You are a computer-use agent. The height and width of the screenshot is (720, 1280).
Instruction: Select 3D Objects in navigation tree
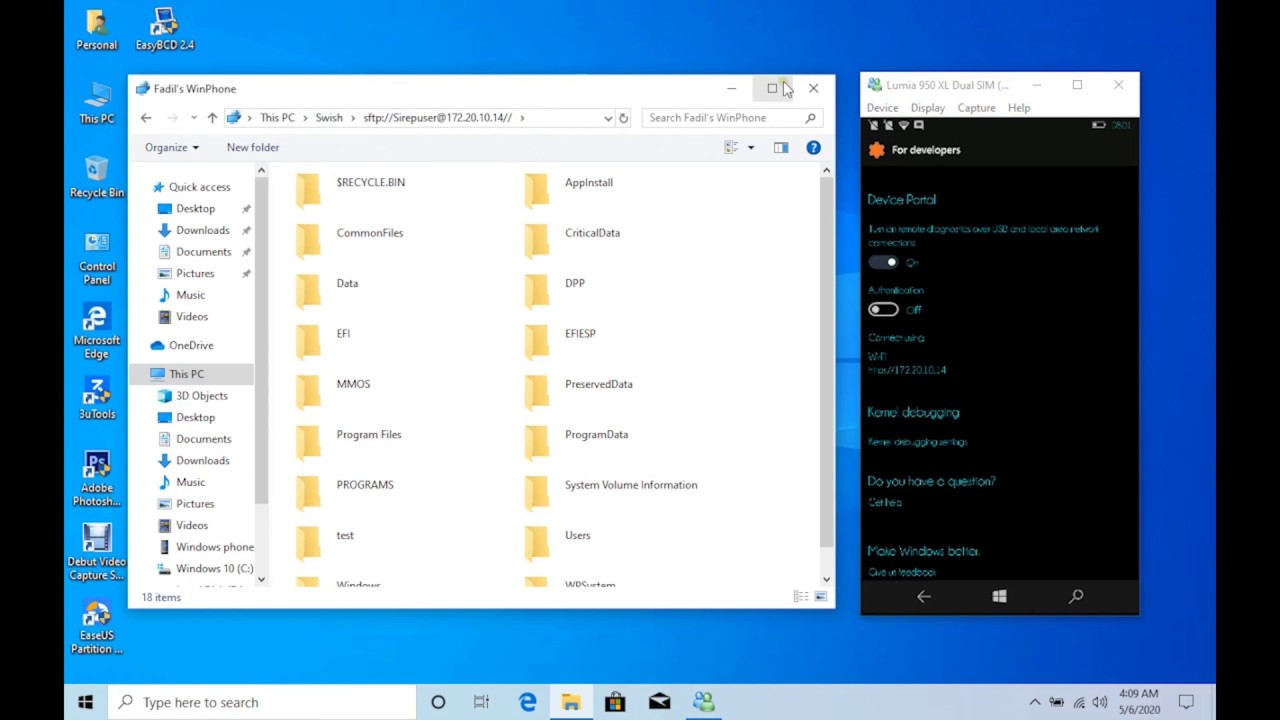pos(192,396)
